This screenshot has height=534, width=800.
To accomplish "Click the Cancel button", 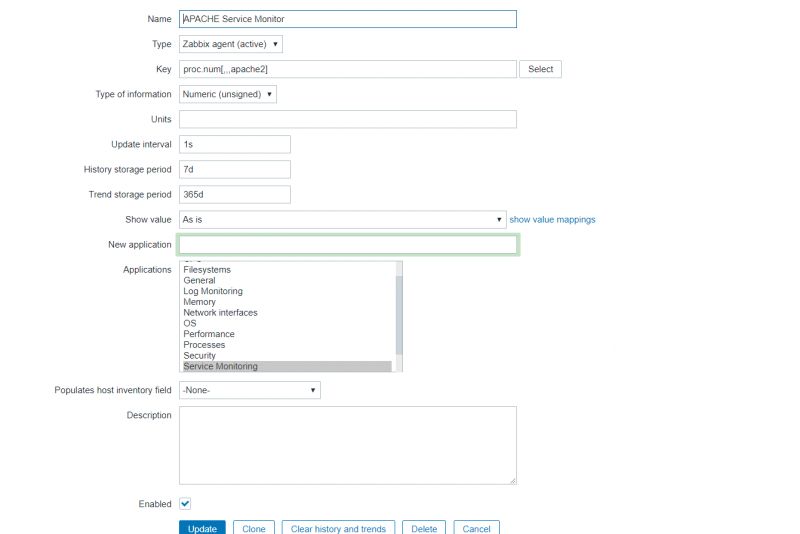I will point(476,528).
